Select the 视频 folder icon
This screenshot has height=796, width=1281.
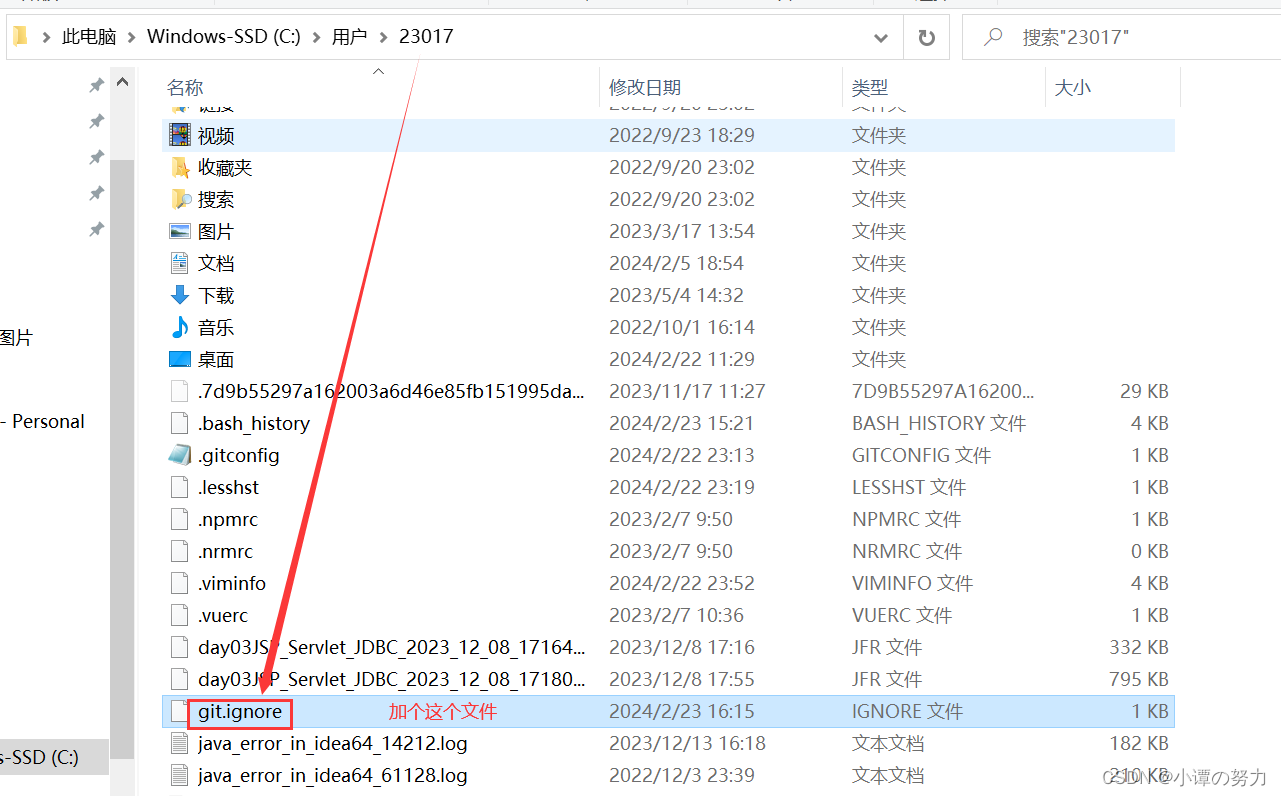[180, 135]
